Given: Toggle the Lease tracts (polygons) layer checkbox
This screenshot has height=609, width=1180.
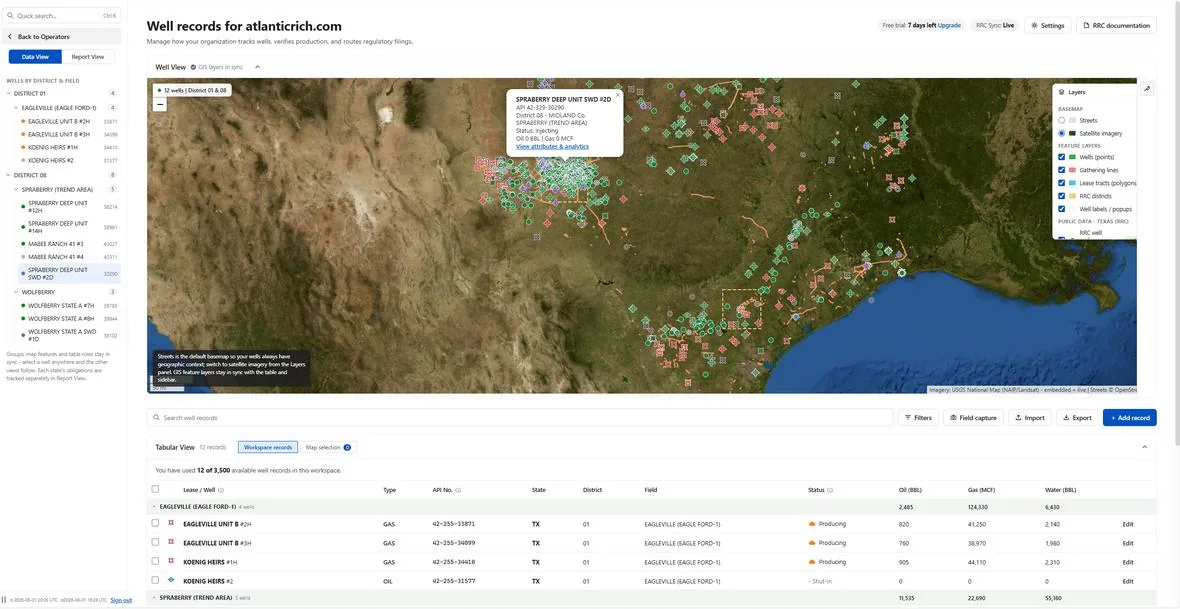Looking at the screenshot, I should pyautogui.click(x=1061, y=183).
